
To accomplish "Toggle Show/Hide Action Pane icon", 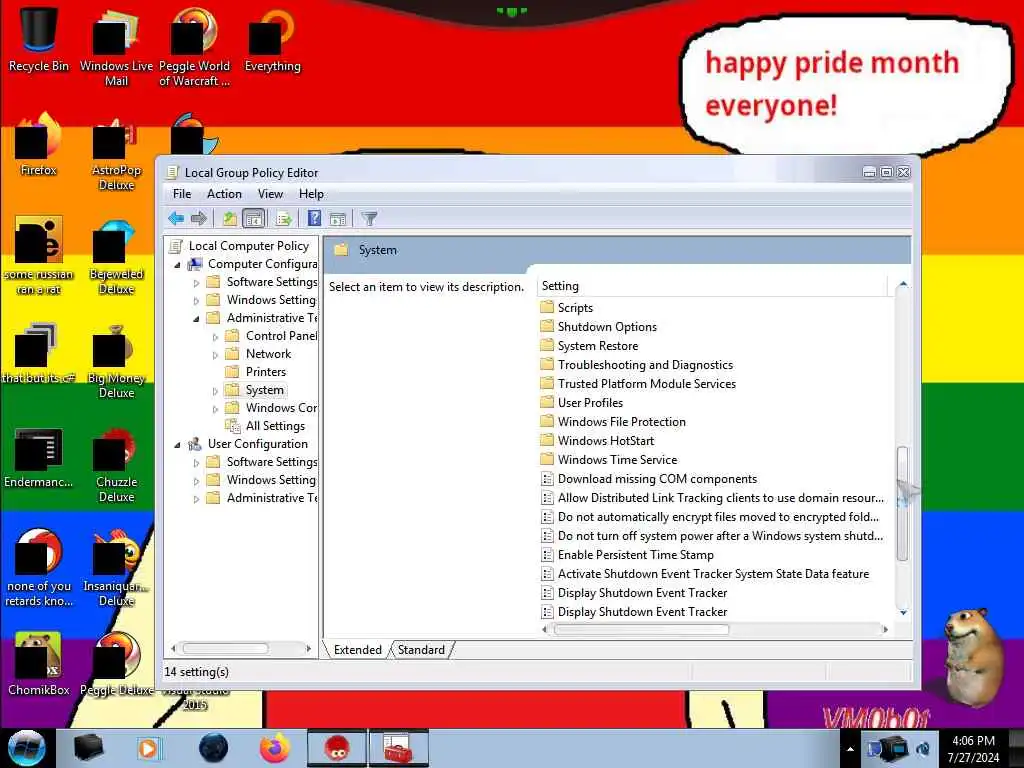I will 338,218.
